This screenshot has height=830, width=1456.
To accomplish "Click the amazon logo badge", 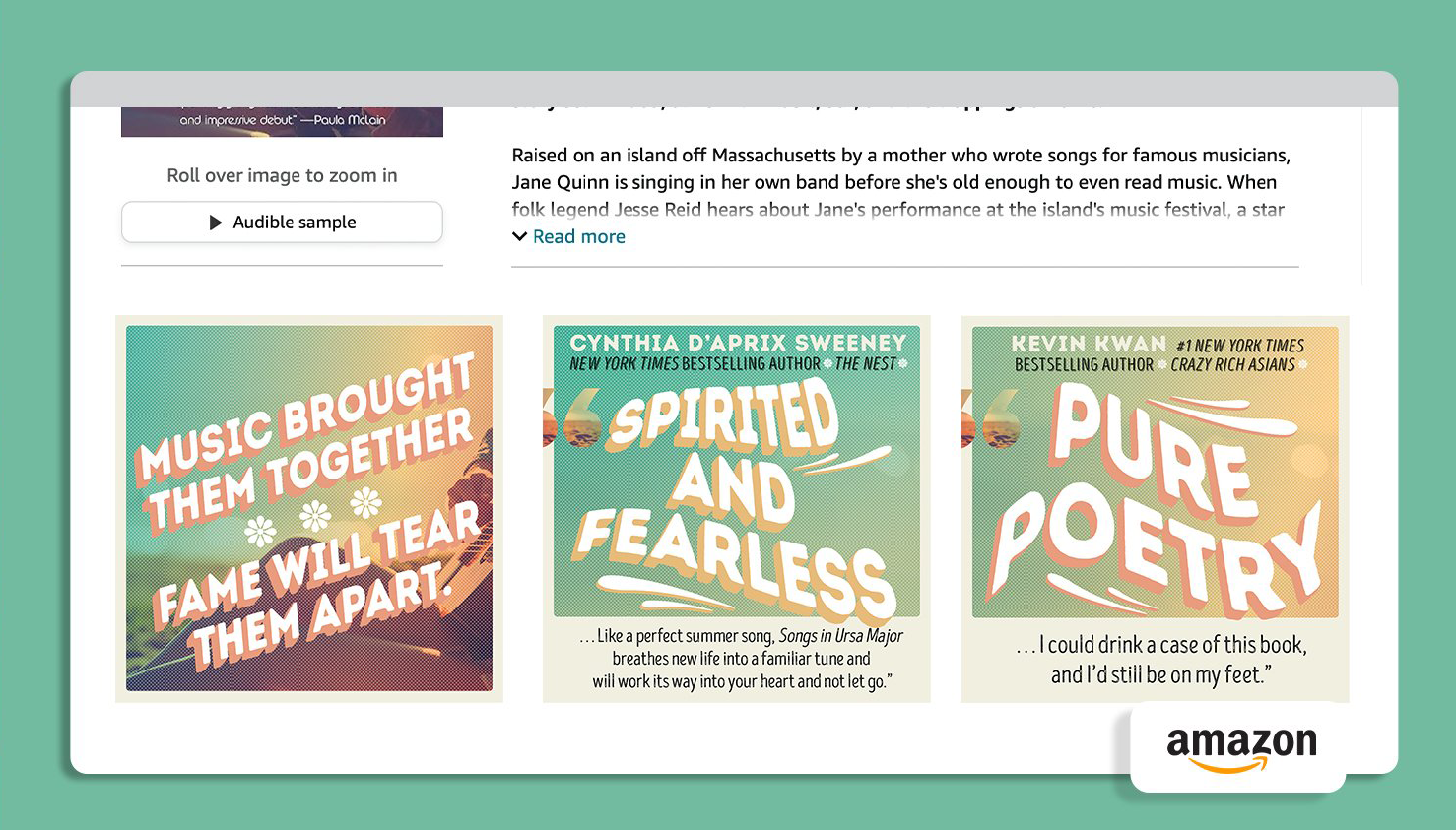I will (1239, 748).
